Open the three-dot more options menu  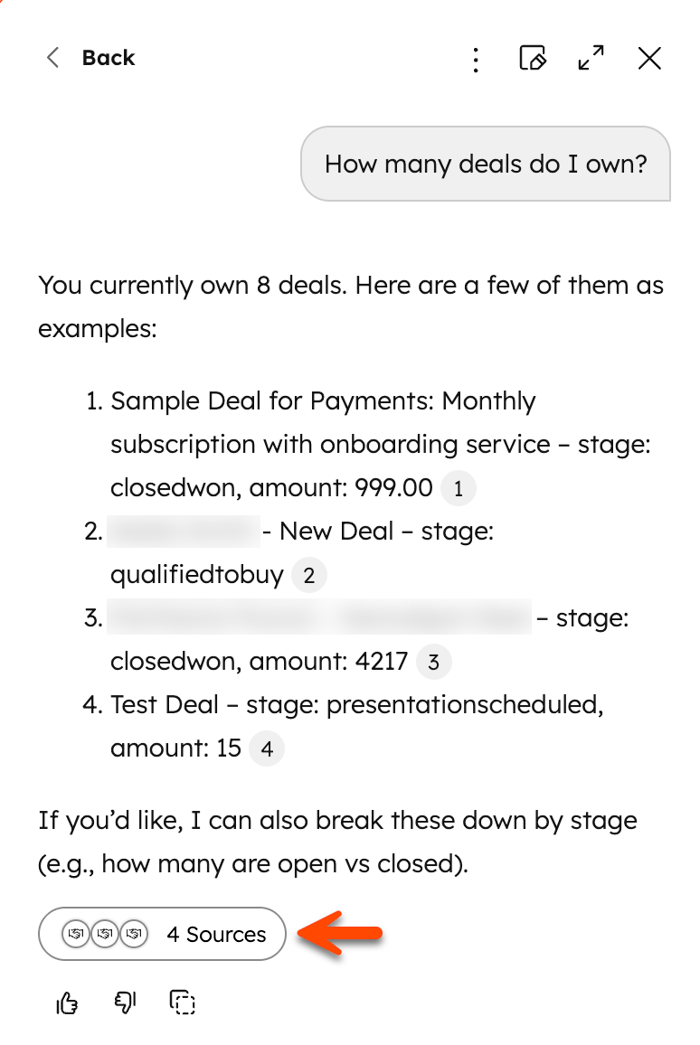pos(475,59)
